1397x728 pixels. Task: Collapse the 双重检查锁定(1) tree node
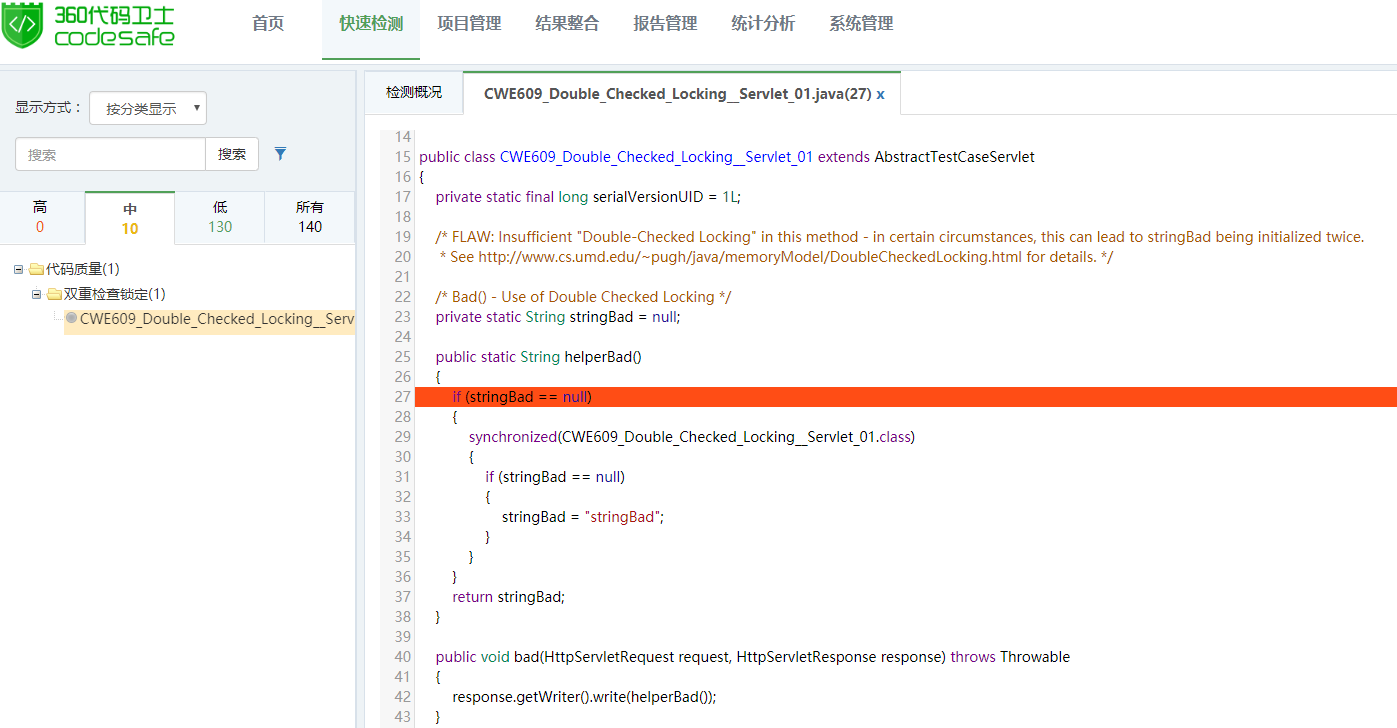[x=37, y=294]
